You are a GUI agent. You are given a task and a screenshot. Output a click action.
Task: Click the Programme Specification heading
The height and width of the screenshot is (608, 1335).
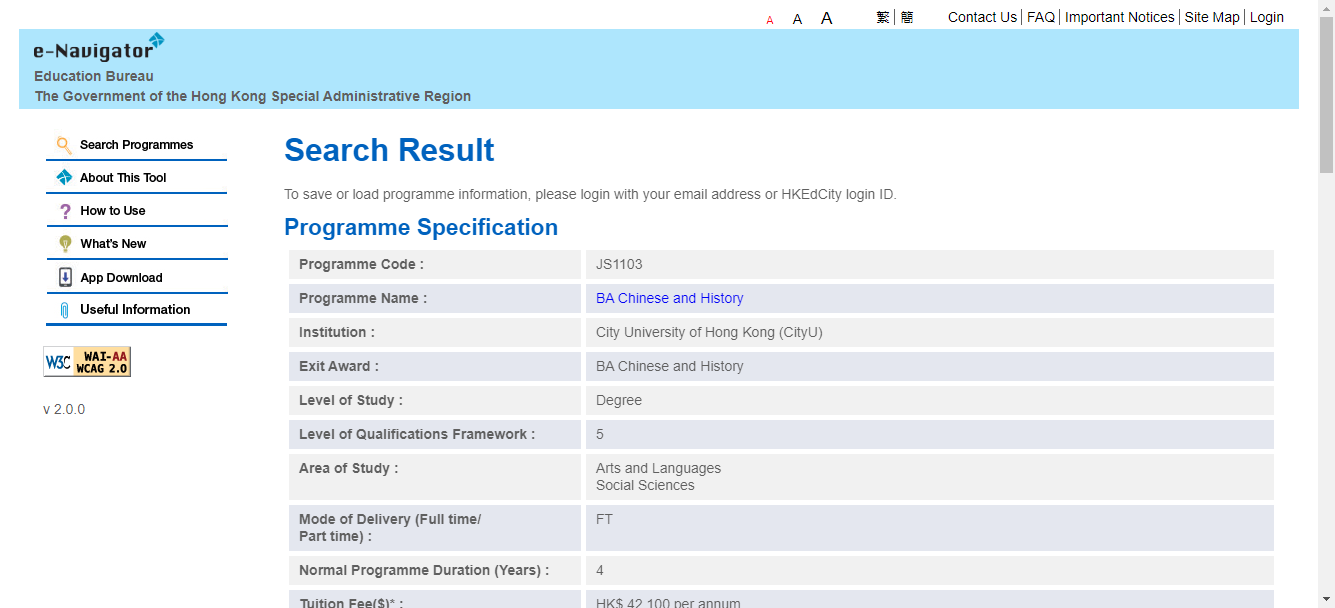pyautogui.click(x=421, y=227)
